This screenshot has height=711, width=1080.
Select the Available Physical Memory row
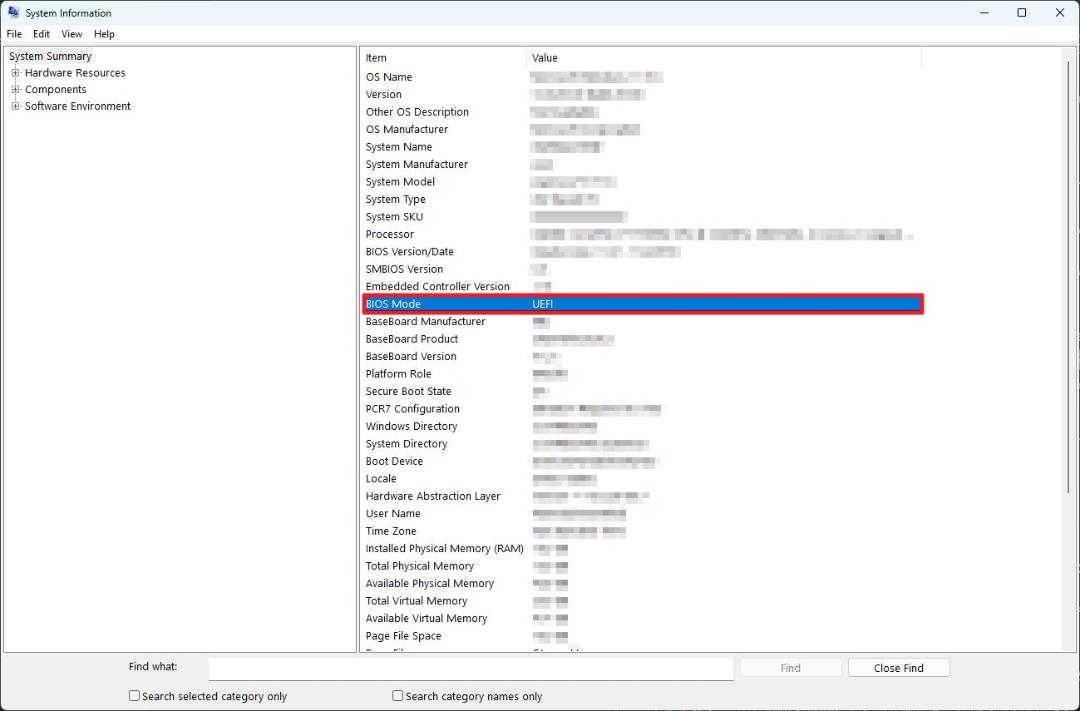(642, 584)
